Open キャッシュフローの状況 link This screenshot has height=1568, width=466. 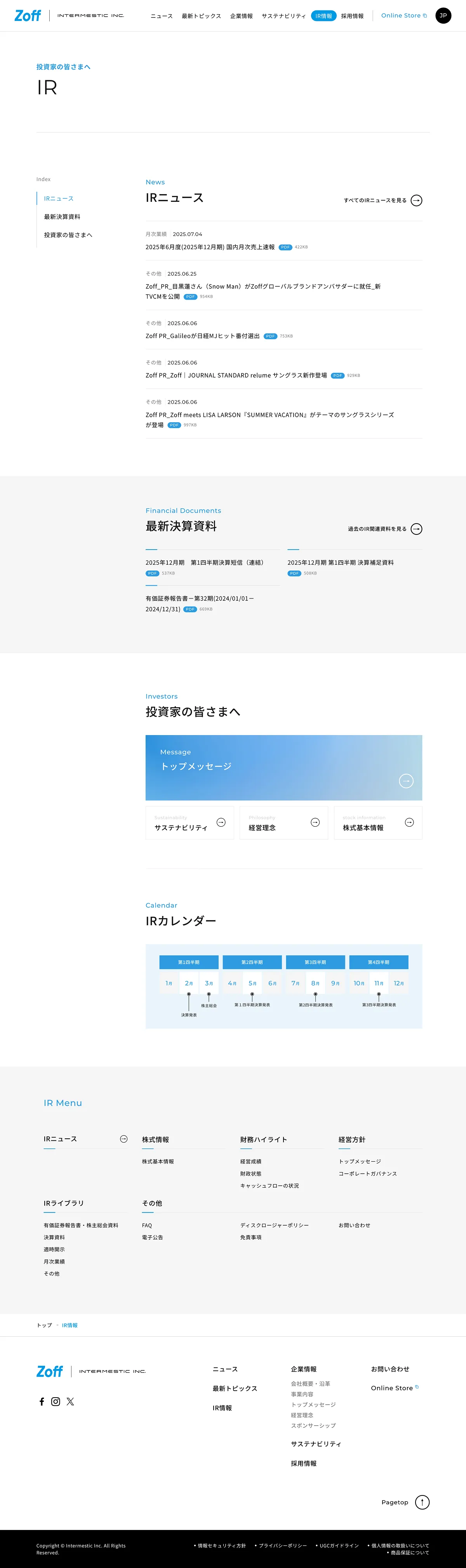tap(269, 1186)
